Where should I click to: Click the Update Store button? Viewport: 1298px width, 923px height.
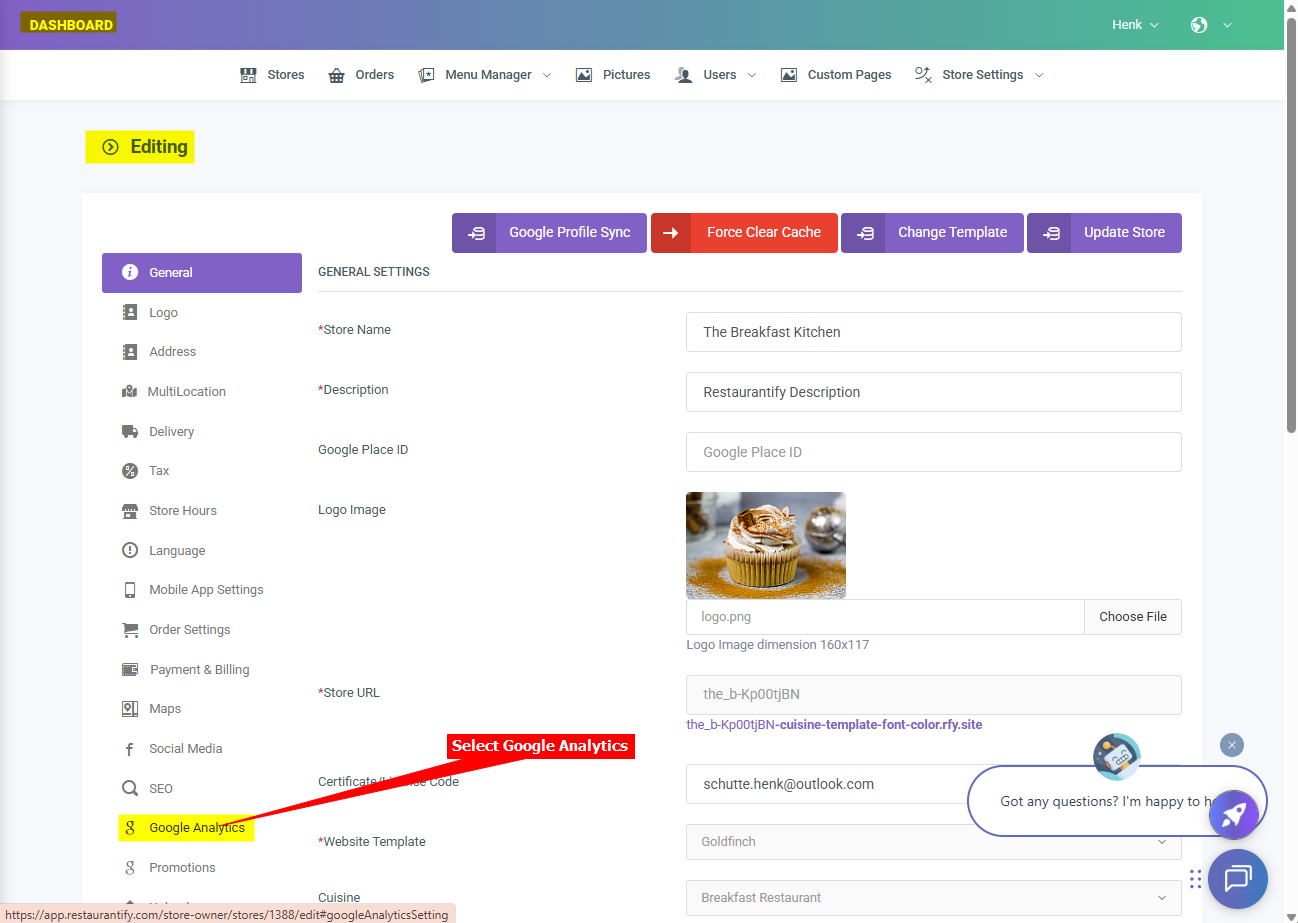click(1104, 233)
